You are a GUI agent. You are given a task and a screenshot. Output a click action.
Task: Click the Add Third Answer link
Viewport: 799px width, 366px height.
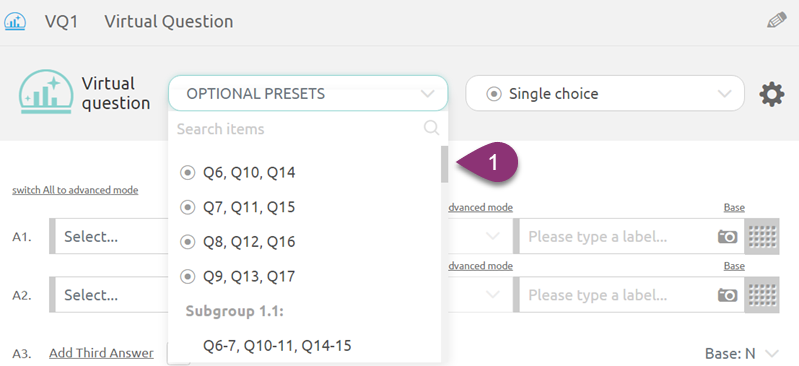click(x=101, y=353)
